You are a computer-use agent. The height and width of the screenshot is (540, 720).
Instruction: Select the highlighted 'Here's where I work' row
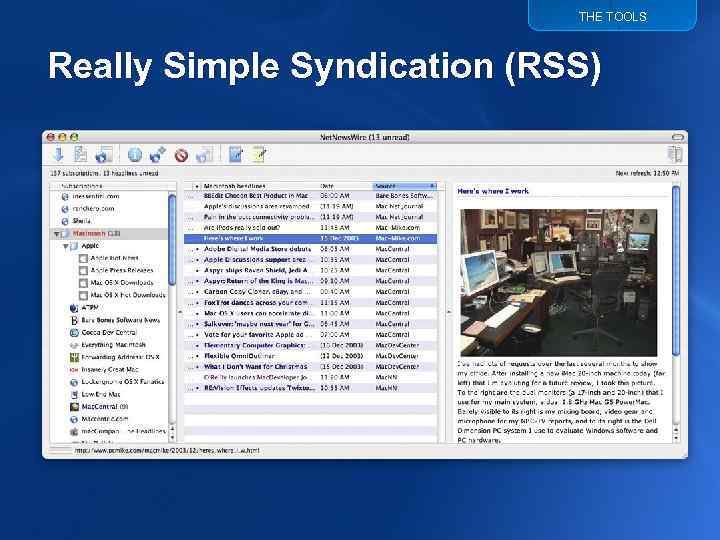(x=310, y=238)
